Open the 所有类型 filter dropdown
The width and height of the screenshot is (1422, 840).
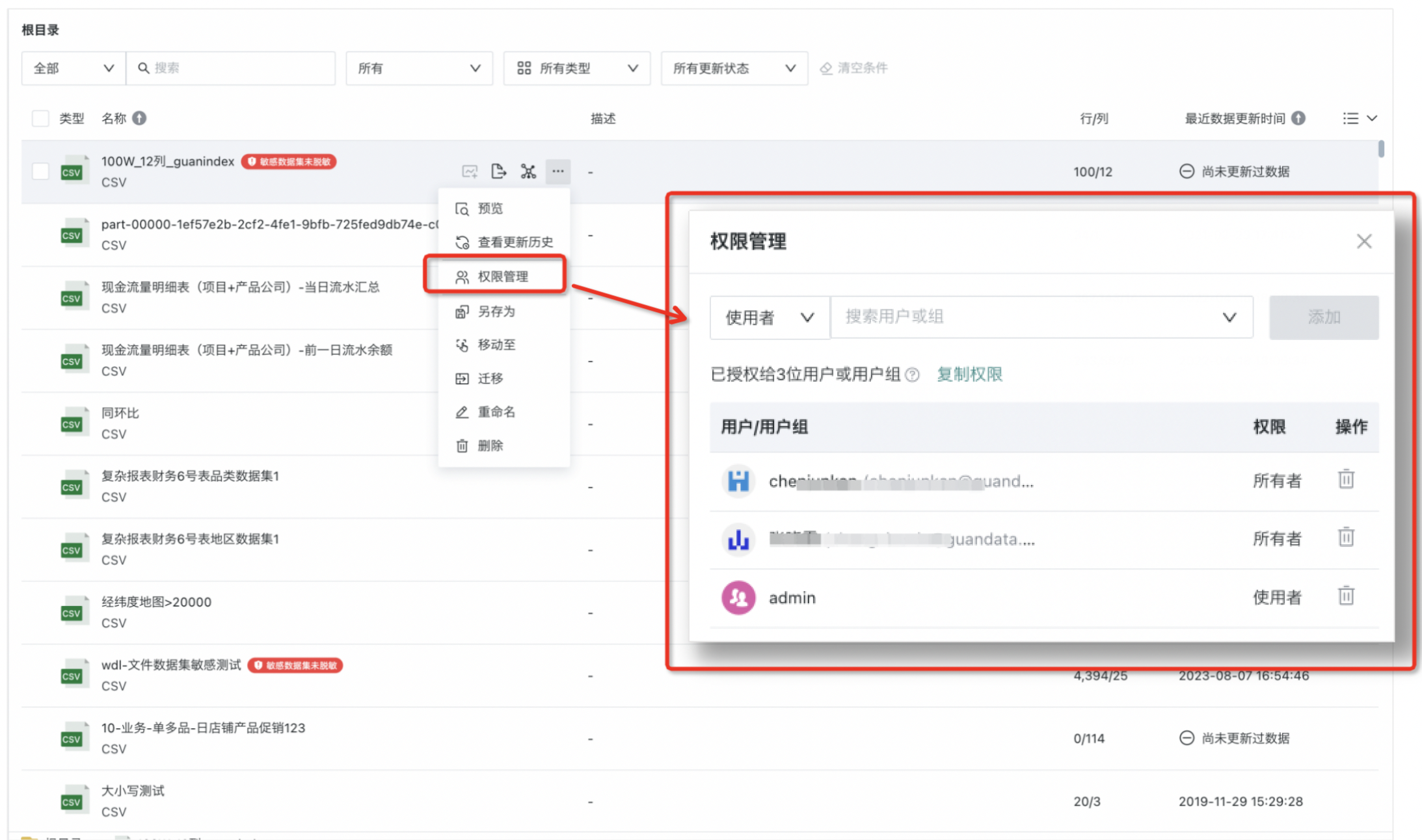click(576, 68)
